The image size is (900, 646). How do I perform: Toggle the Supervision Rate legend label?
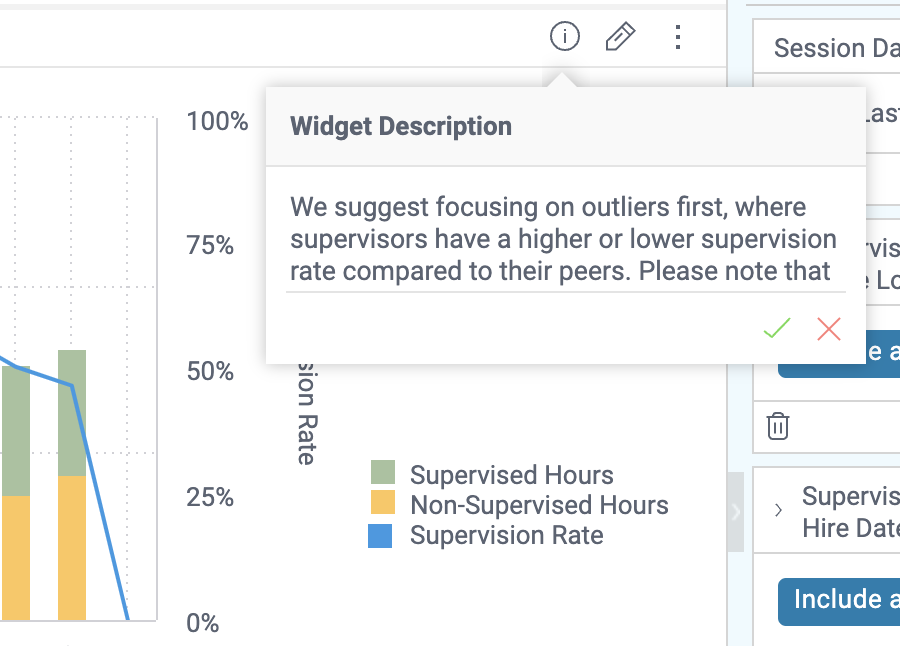pyautogui.click(x=506, y=536)
